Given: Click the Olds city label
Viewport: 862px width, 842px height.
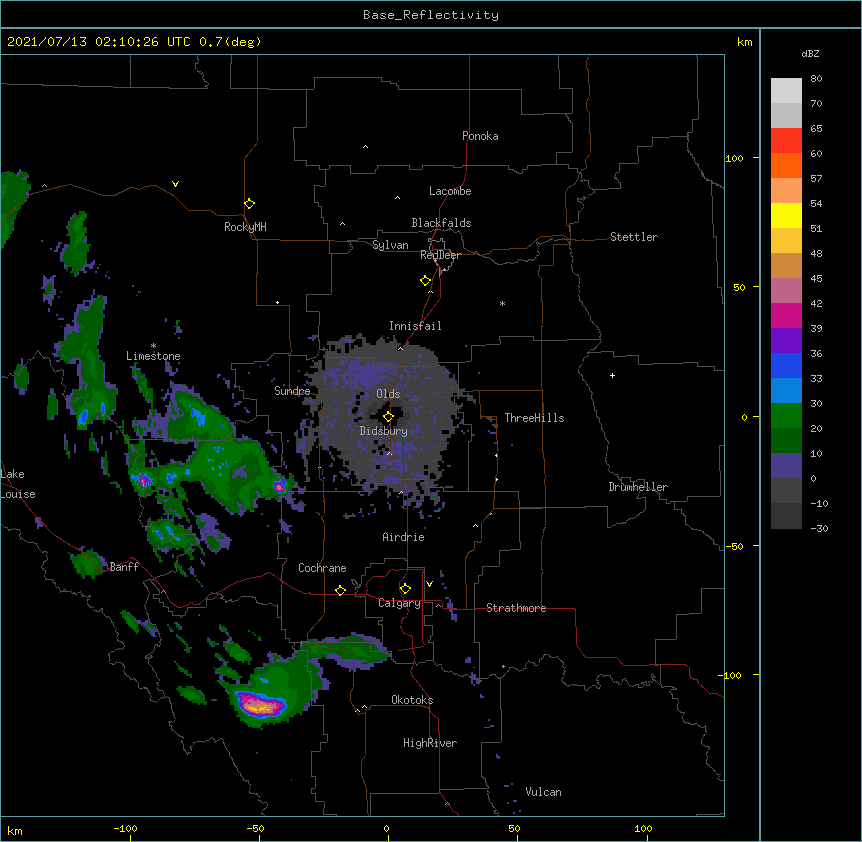Looking at the screenshot, I should [x=388, y=394].
